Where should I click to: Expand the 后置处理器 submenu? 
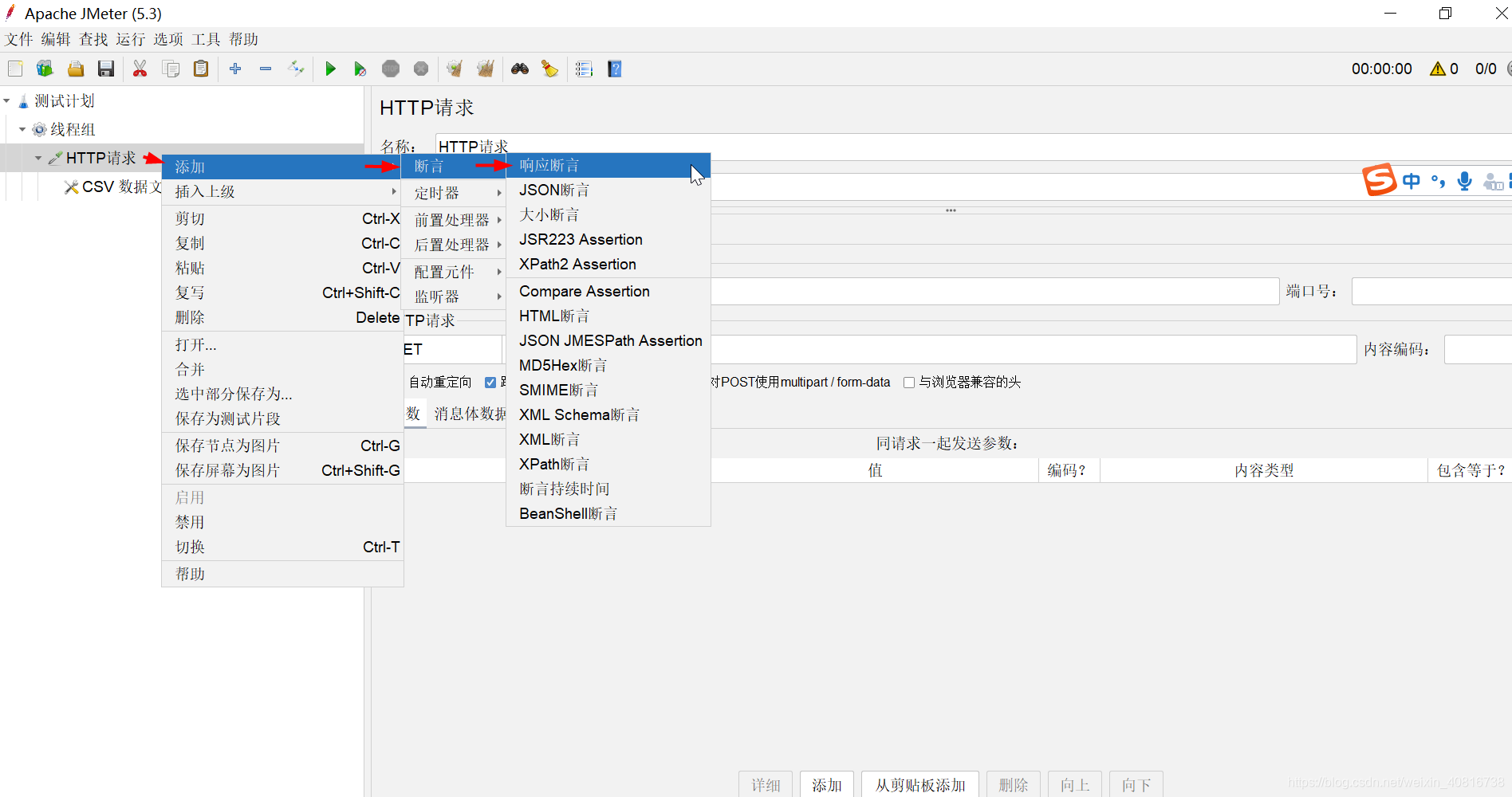(x=454, y=245)
